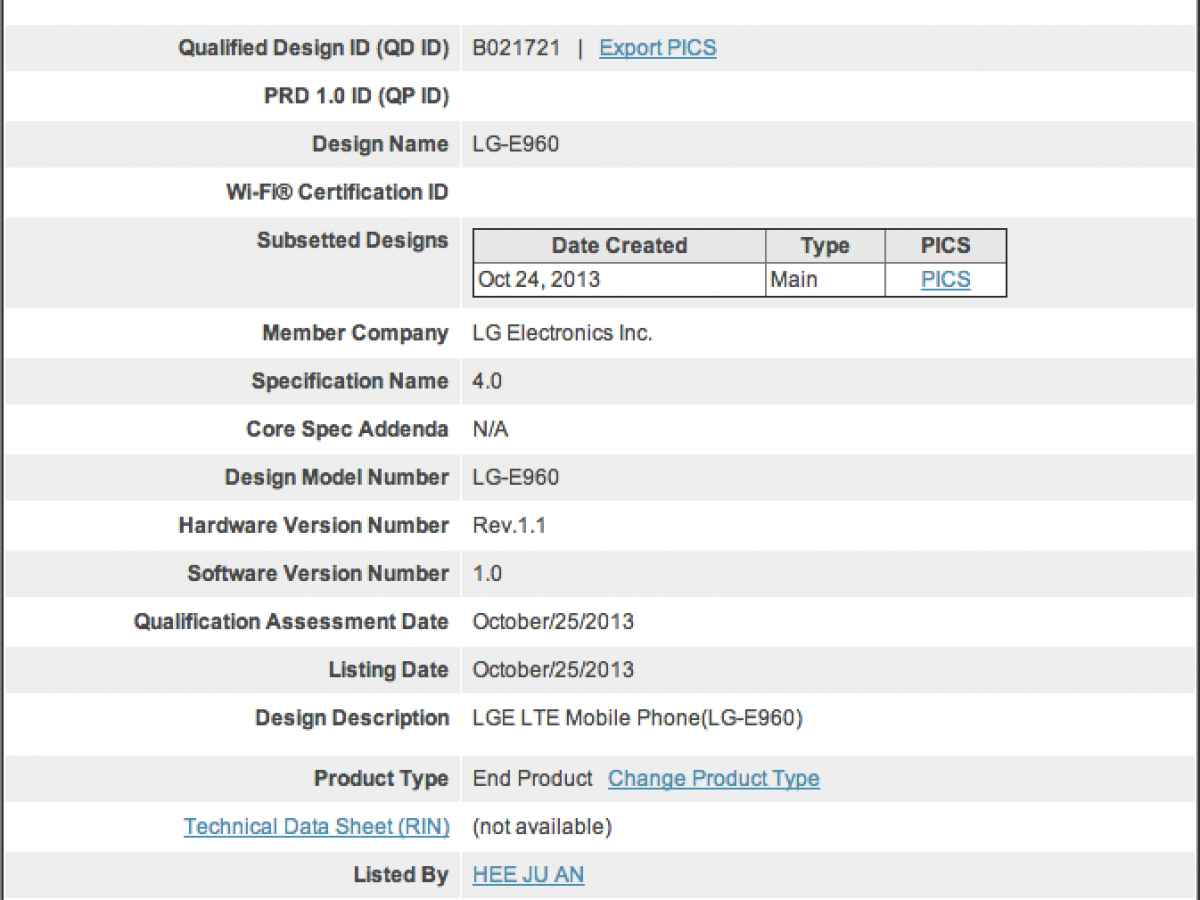This screenshot has width=1200, height=900.
Task: Click the End Product type text
Action: (x=532, y=778)
